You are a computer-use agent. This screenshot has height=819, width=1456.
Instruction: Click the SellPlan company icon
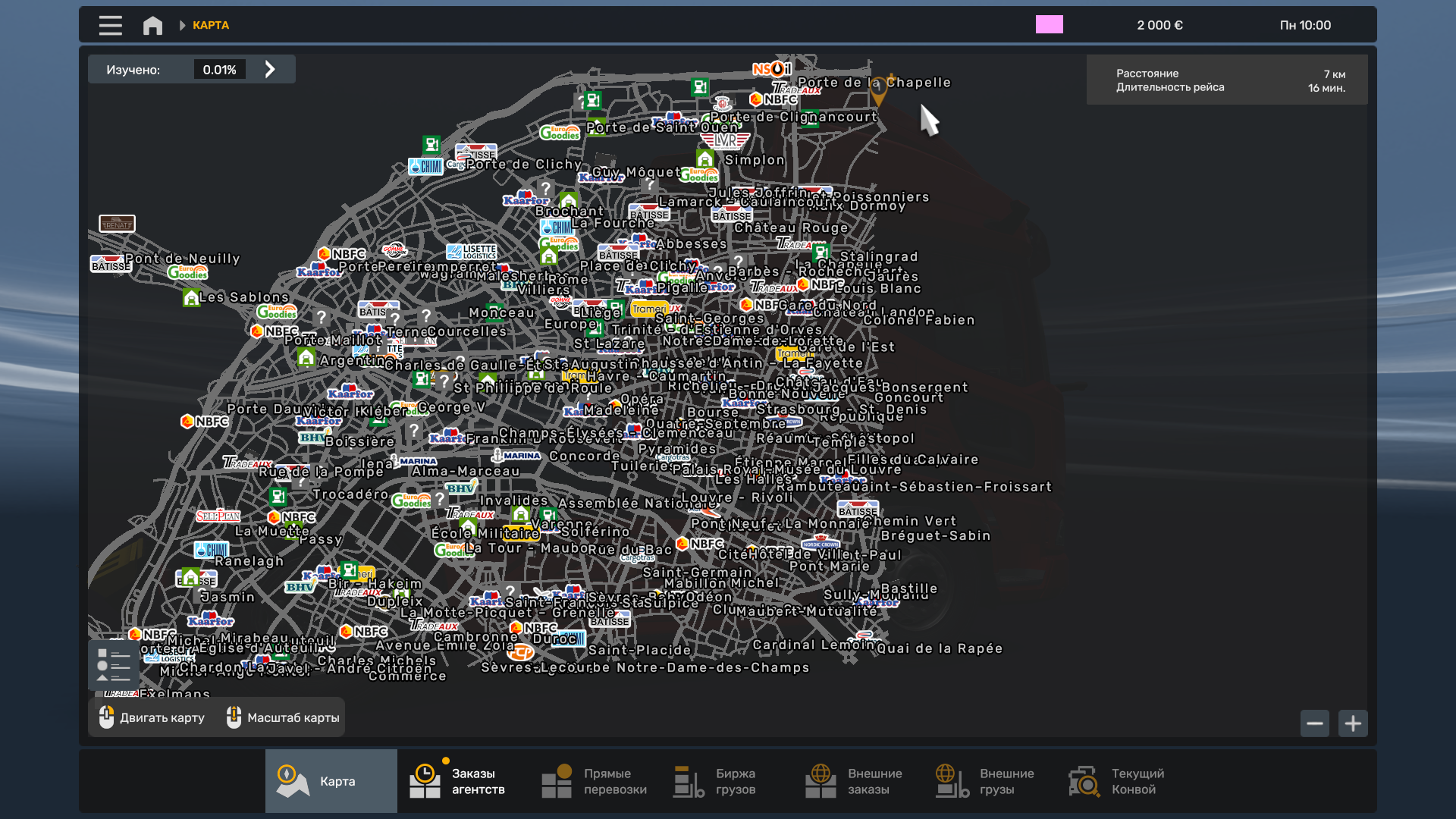218,516
